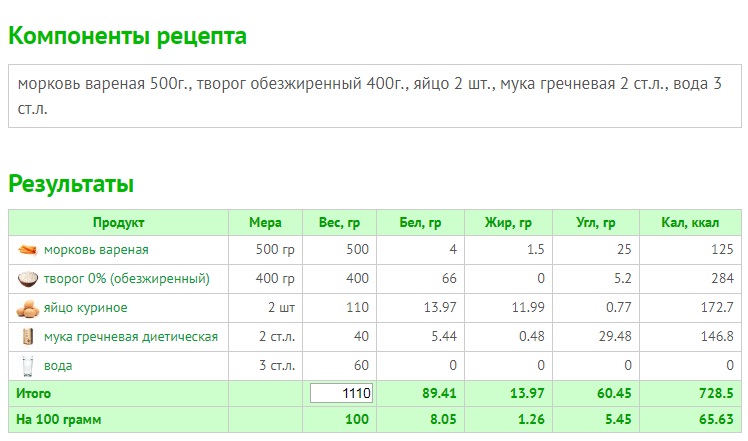Open the морковь вареная product link
Screen dimensions: 748x441
(96, 250)
